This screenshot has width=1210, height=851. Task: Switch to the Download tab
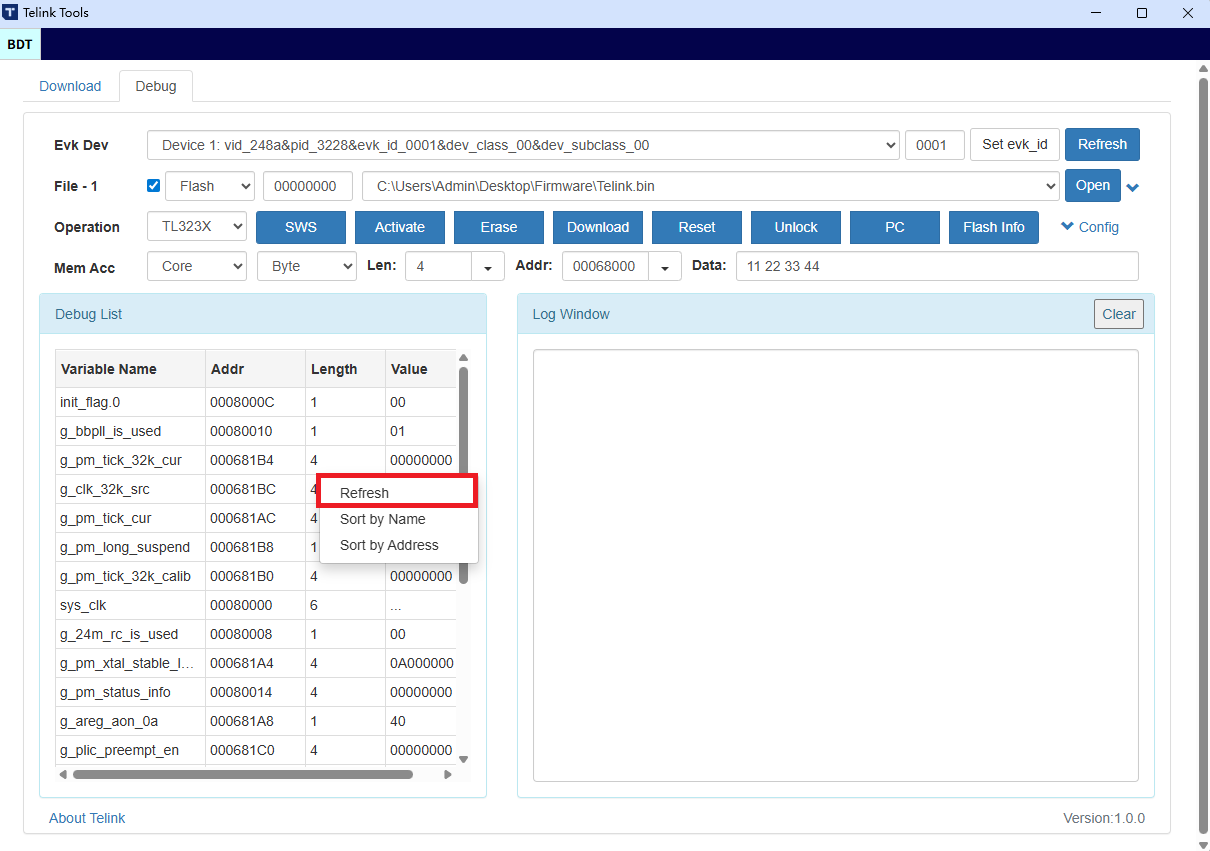[x=69, y=86]
